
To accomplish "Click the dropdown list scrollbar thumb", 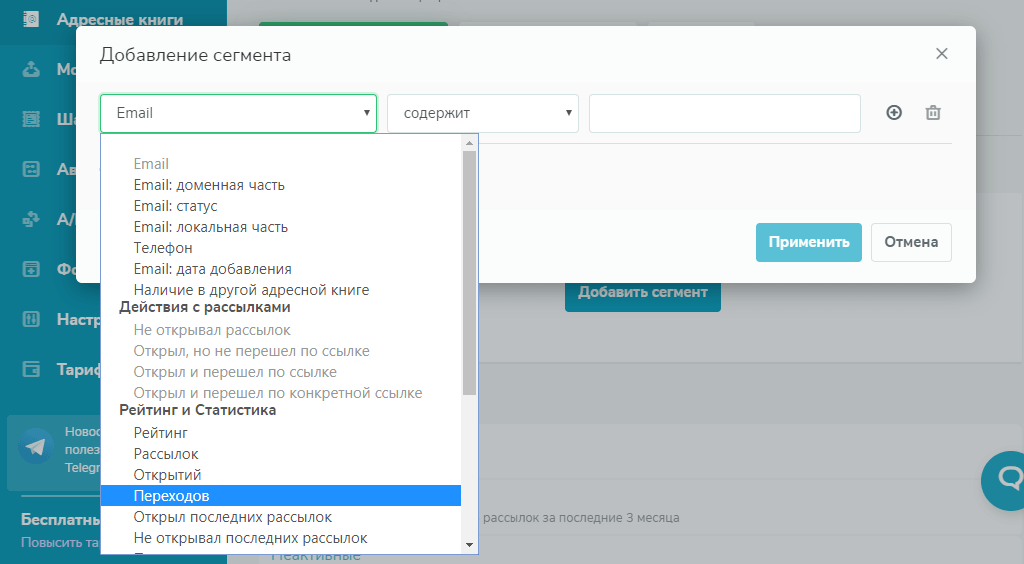I will (x=469, y=273).
